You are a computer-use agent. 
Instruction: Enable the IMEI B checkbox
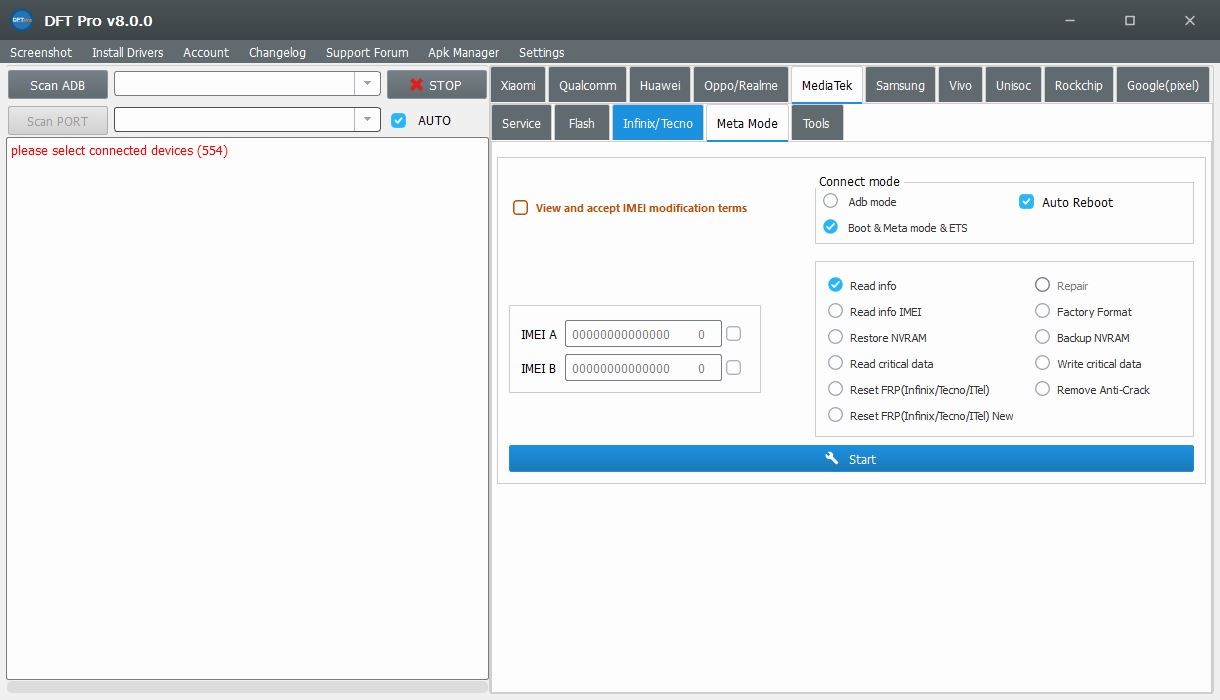pos(733,368)
